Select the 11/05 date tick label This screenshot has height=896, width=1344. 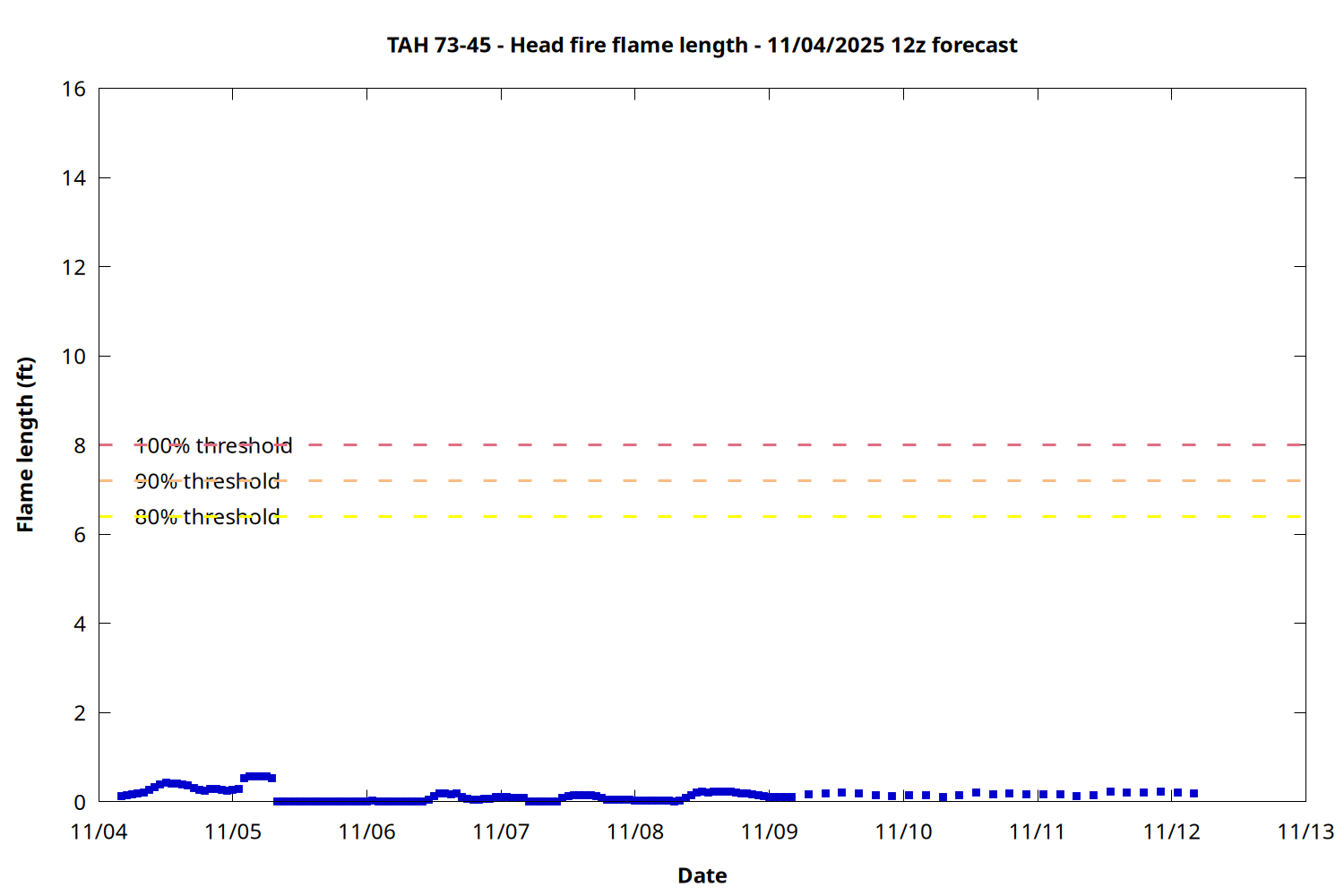(x=233, y=831)
